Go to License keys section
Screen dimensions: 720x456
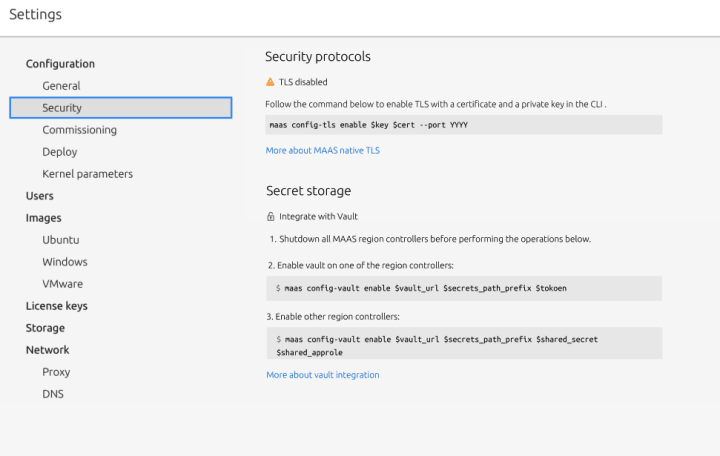tap(56, 306)
